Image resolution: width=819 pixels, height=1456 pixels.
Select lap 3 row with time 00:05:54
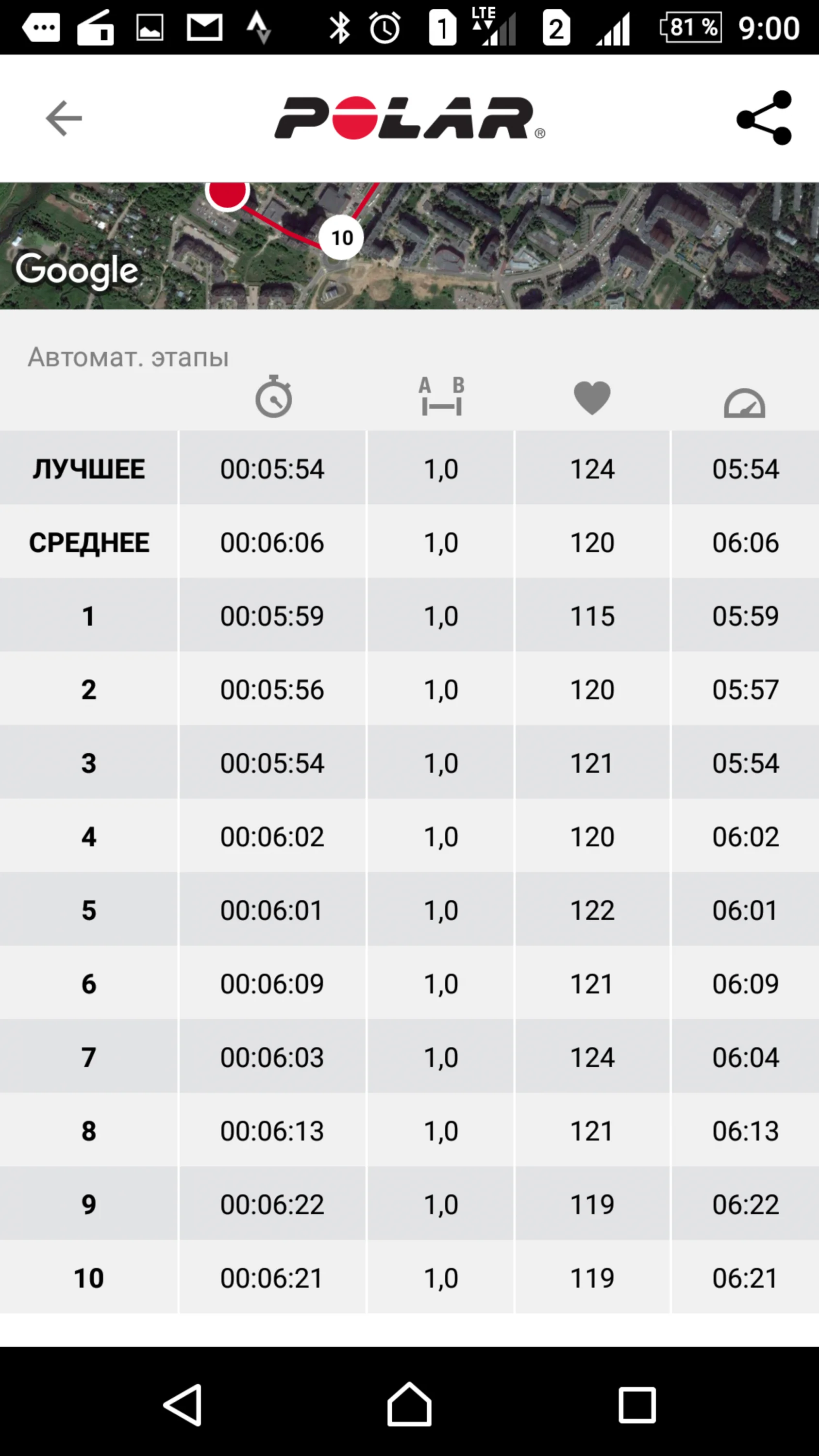409,762
